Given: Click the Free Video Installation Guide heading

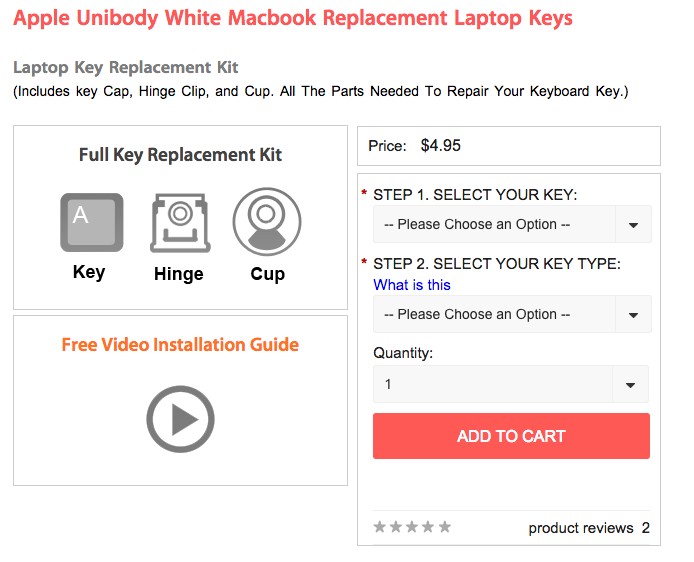Looking at the screenshot, I should [180, 345].
